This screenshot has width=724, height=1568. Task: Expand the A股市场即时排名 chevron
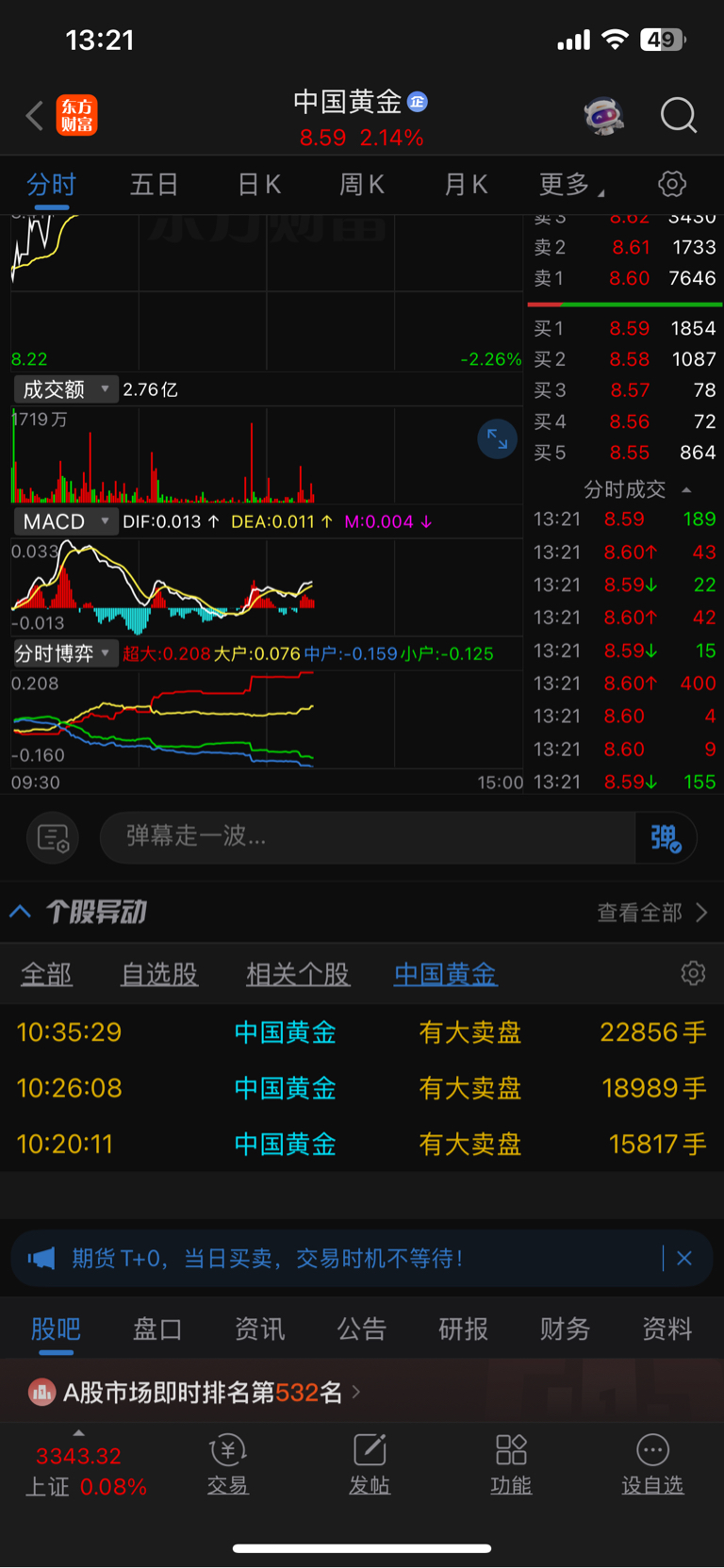click(x=356, y=1392)
